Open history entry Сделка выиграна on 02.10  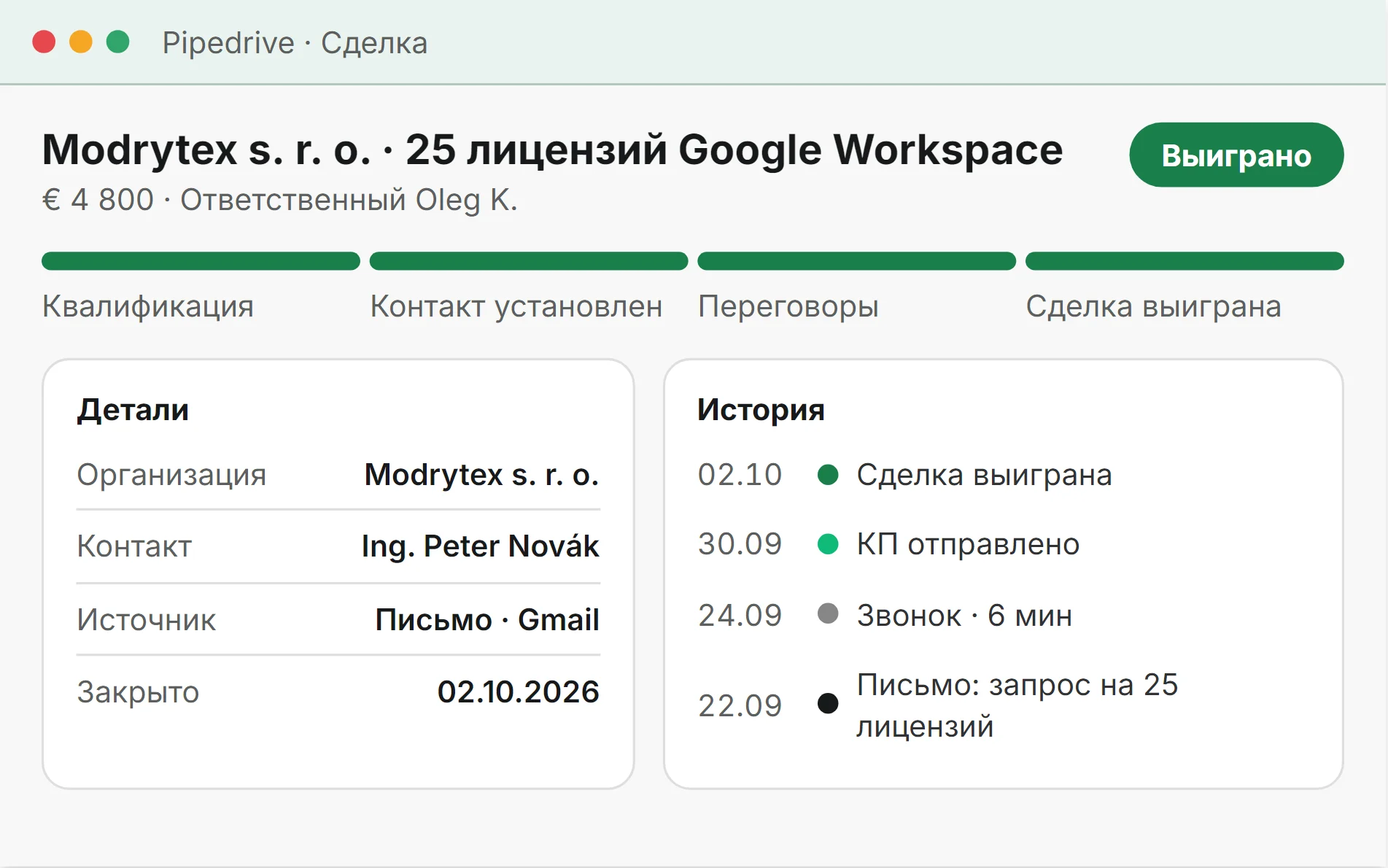[x=984, y=475]
